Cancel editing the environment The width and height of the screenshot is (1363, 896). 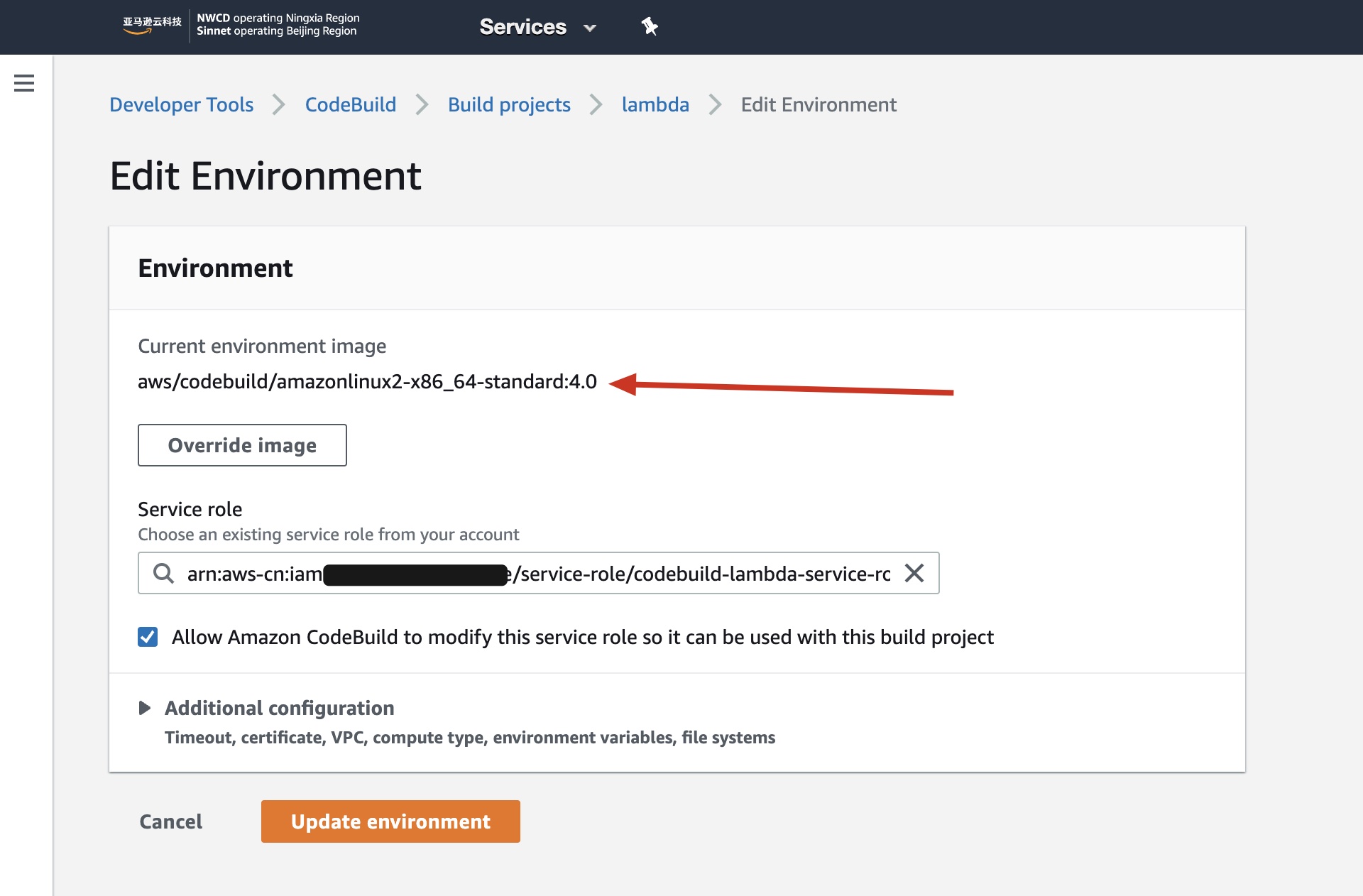(x=170, y=821)
